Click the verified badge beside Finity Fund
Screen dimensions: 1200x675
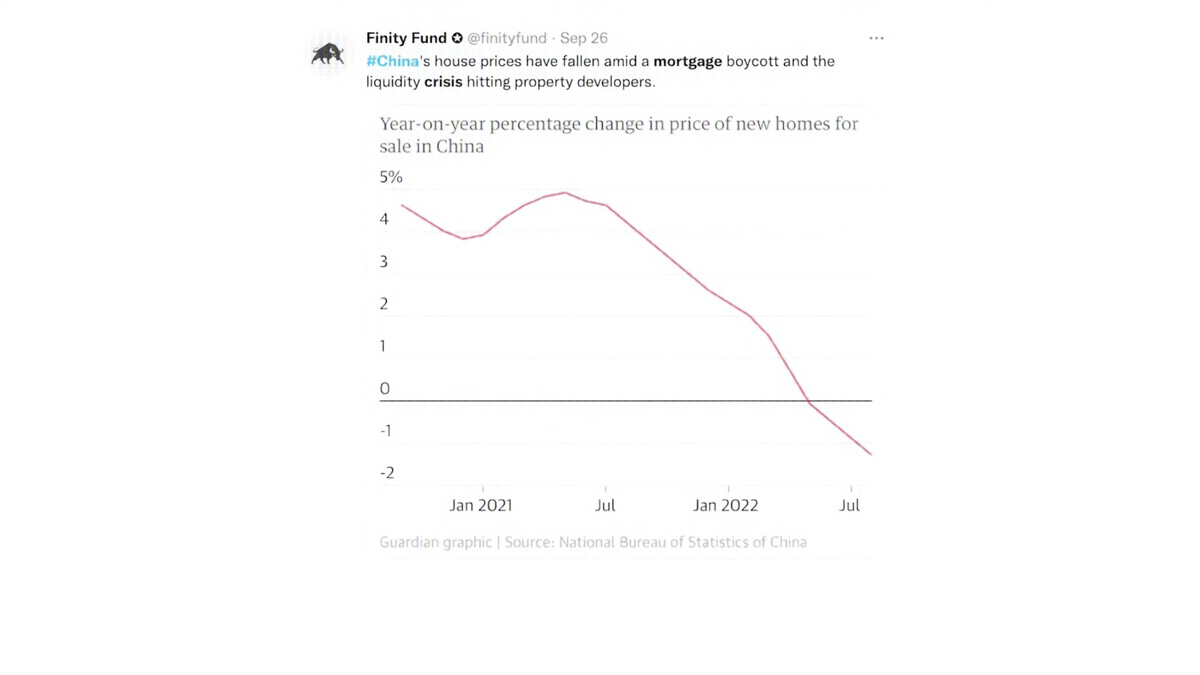[457, 38]
